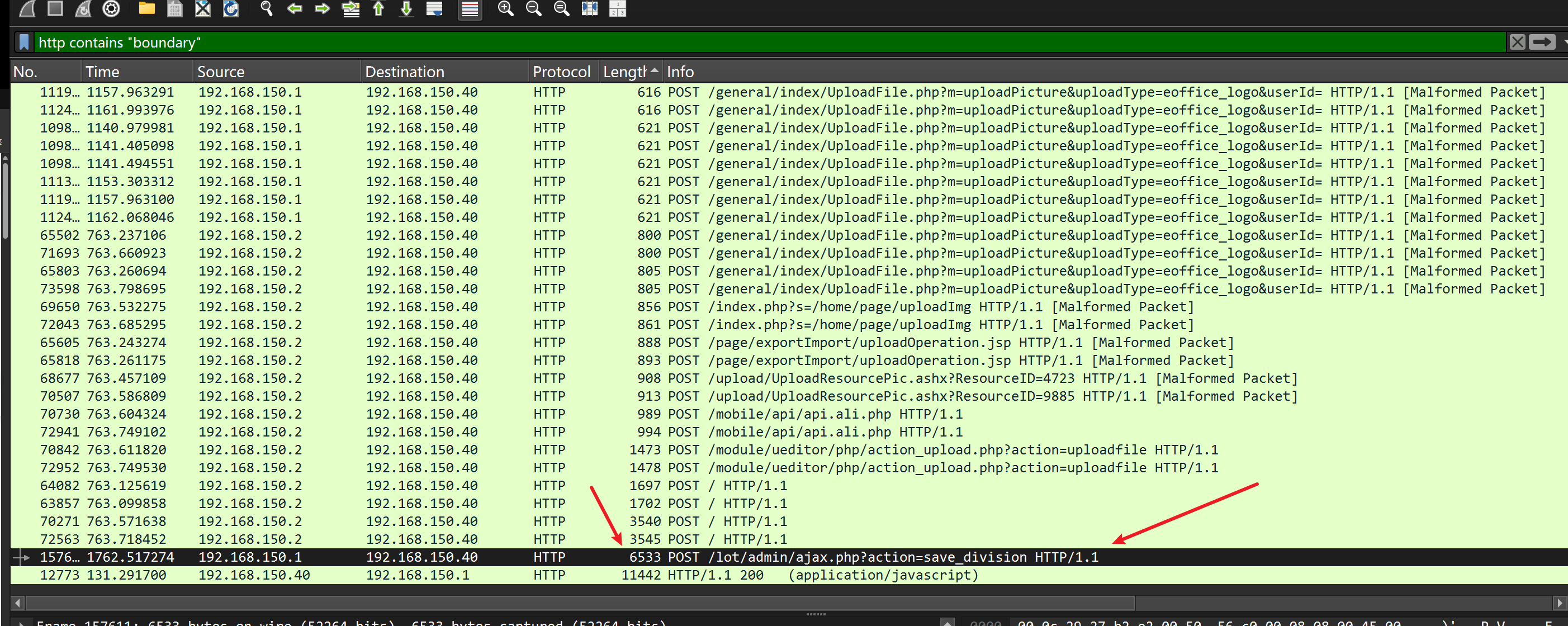Click the resize columns icon
The image size is (1568, 626).
[x=589, y=8]
